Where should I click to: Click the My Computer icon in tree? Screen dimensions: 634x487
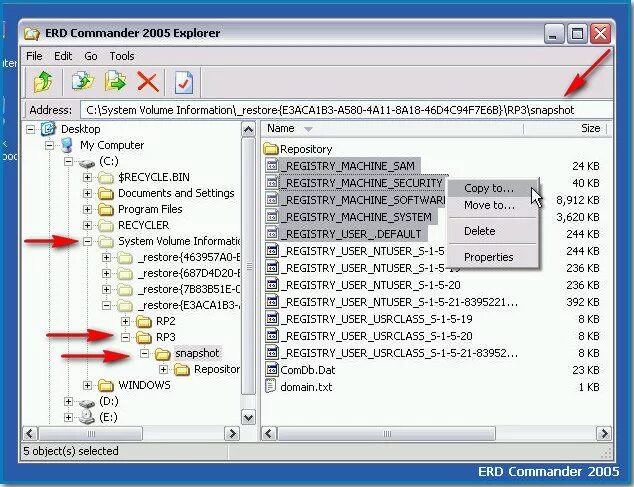click(66, 145)
